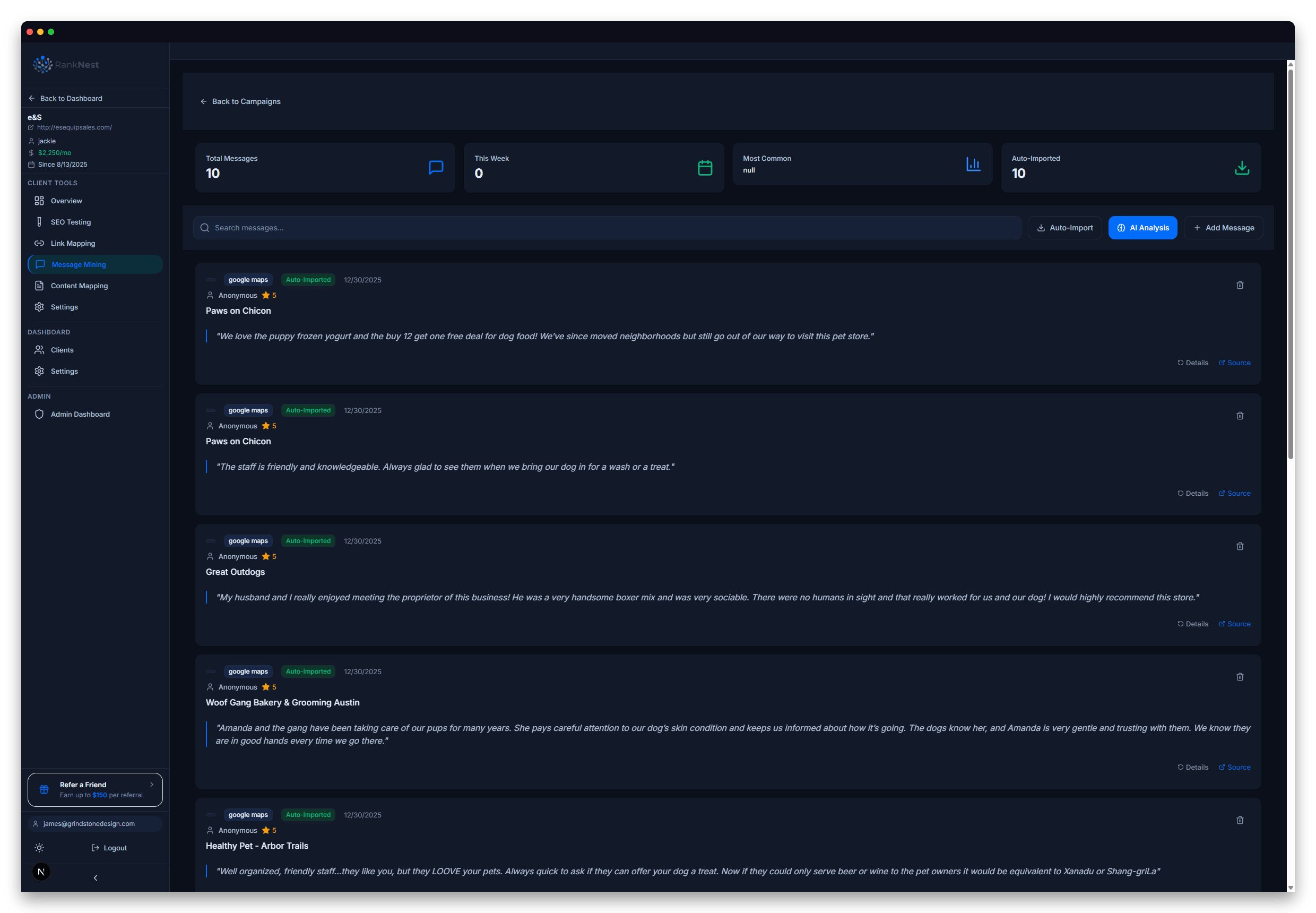The image size is (1316, 913).
Task: Toggle the light theme sun icon
Action: point(39,848)
